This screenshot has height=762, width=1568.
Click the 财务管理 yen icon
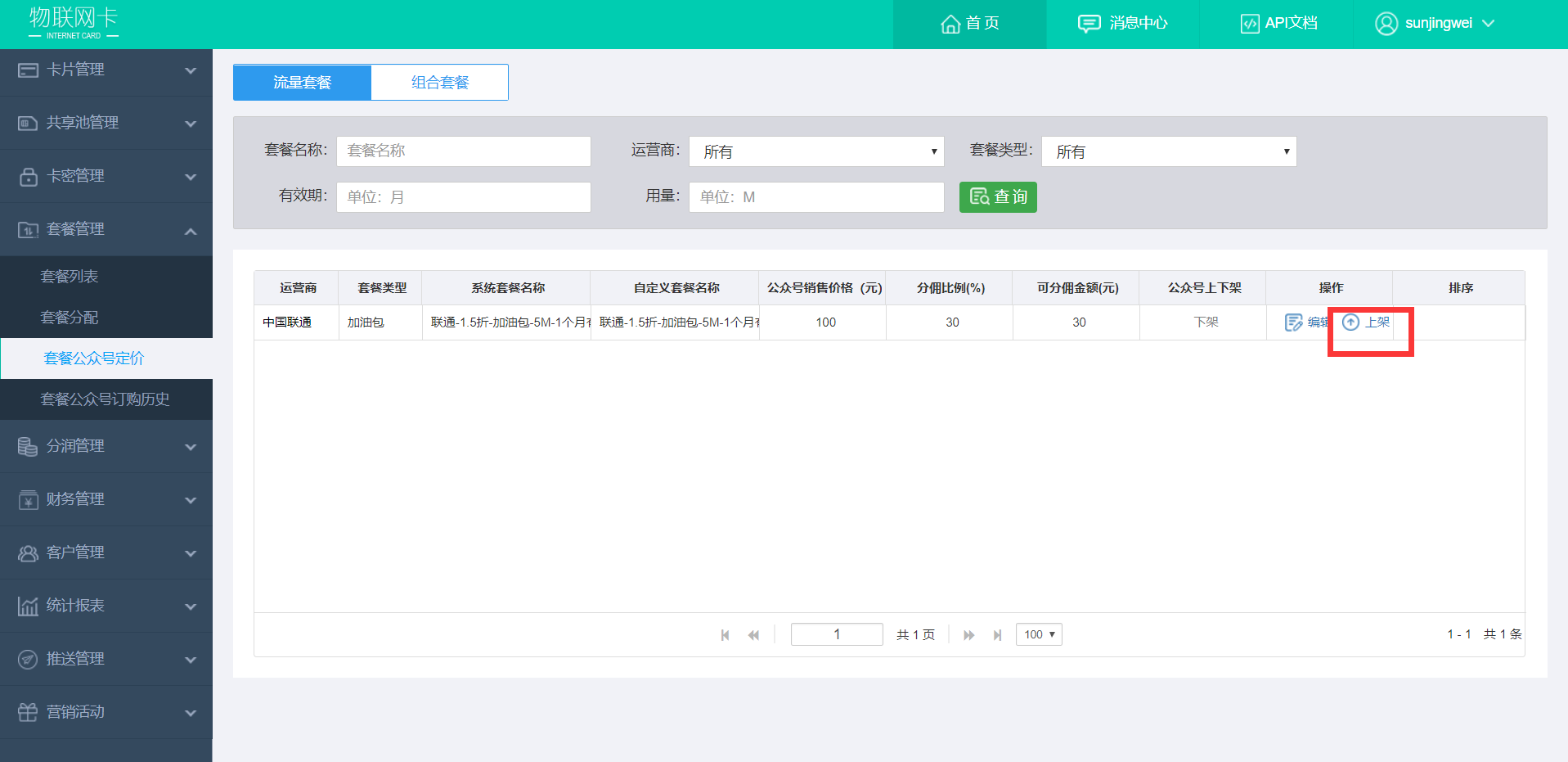click(x=28, y=500)
